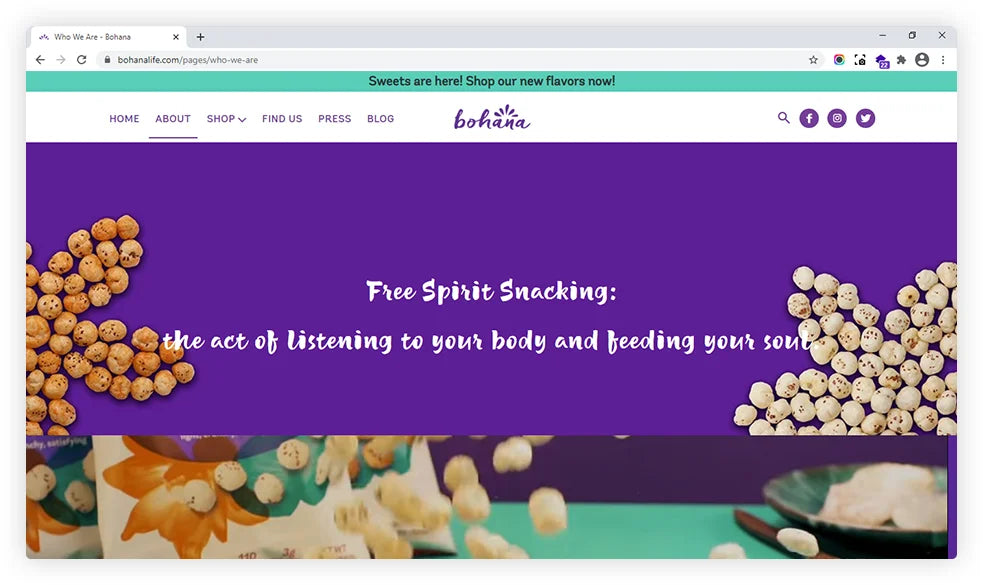Image resolution: width=983 pixels, height=585 pixels.
Task: Click the Sweets are here announcement banner
Action: 492,81
